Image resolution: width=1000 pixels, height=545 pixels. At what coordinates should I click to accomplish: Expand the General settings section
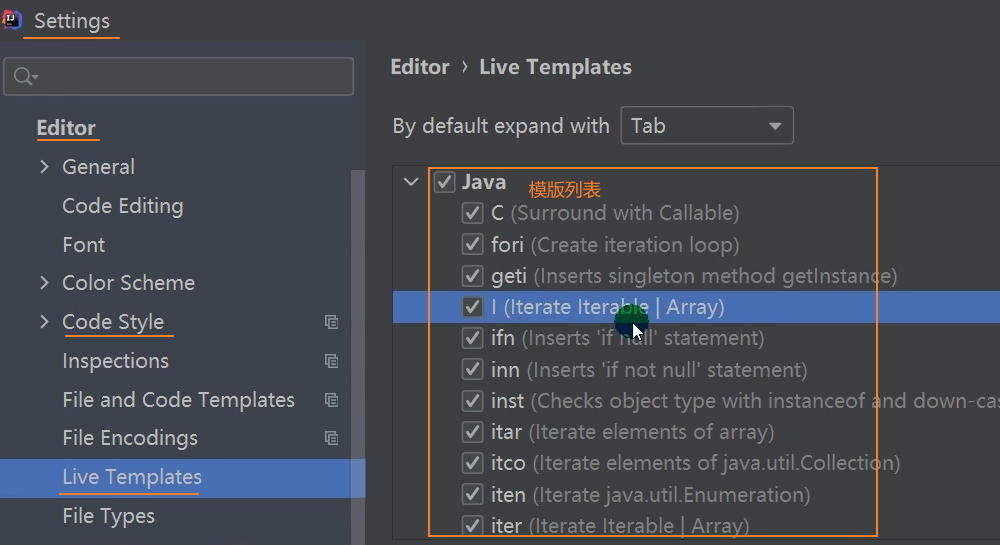44,167
